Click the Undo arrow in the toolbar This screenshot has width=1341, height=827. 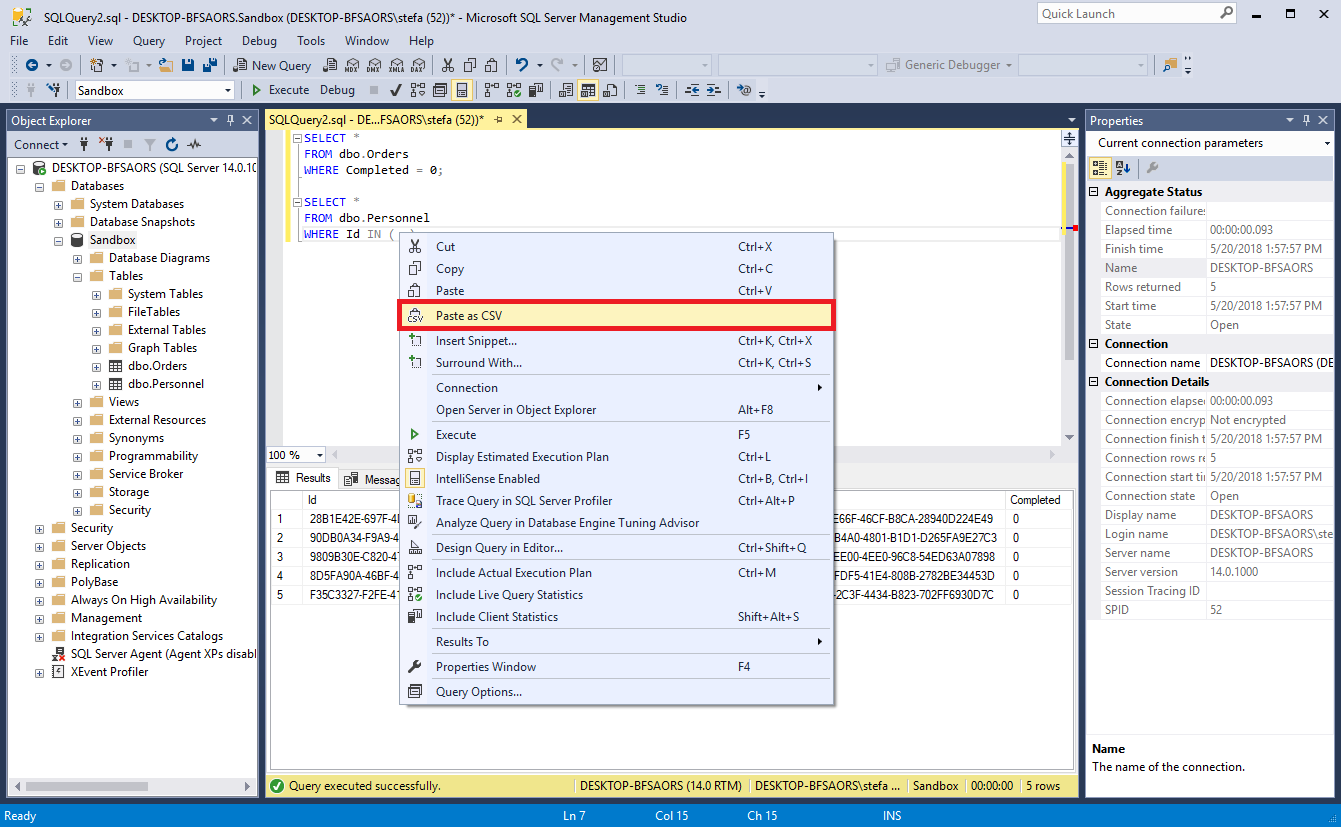(522, 65)
